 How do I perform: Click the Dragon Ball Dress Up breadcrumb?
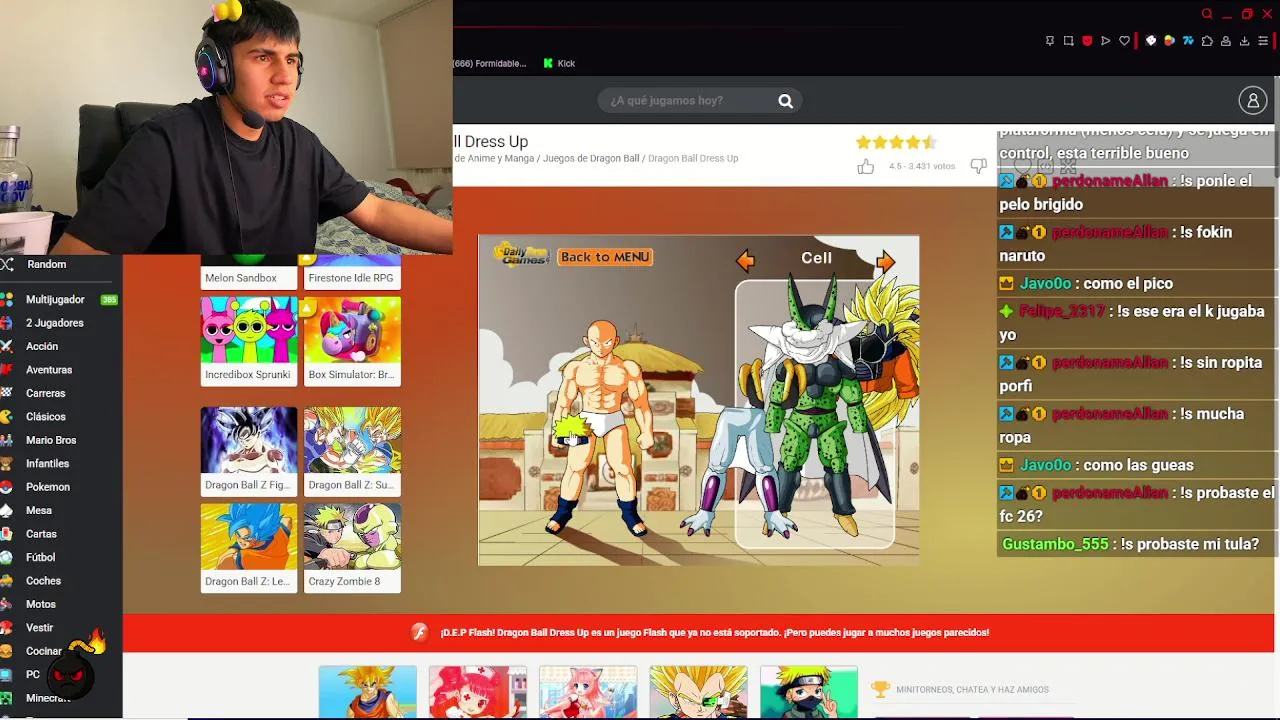point(693,158)
